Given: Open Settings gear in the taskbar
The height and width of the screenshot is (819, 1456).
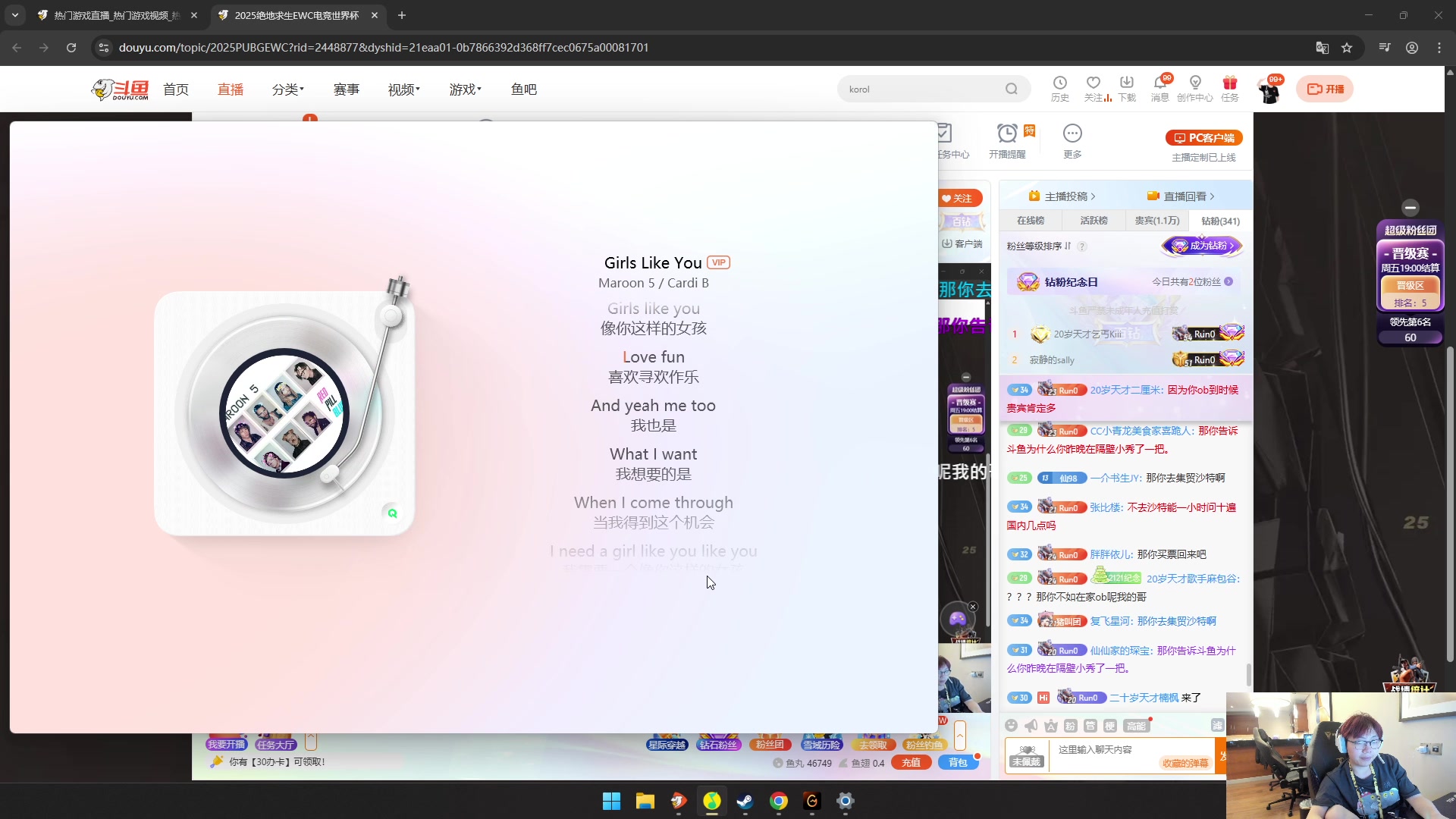Looking at the screenshot, I should [x=845, y=801].
